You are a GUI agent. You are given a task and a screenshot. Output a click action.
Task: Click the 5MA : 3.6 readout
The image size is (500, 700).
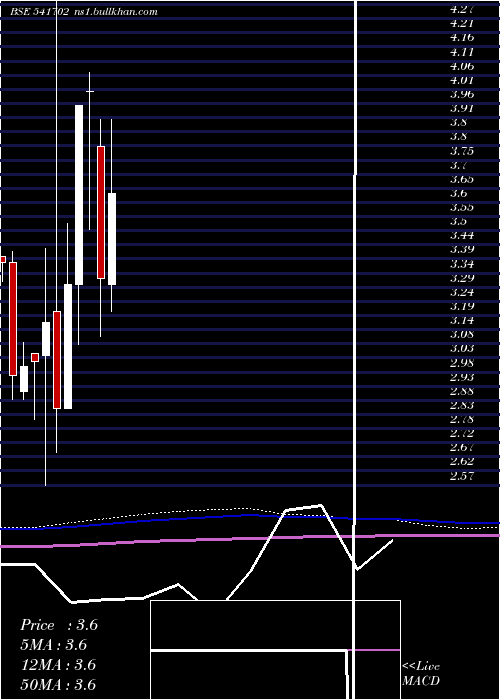54,645
